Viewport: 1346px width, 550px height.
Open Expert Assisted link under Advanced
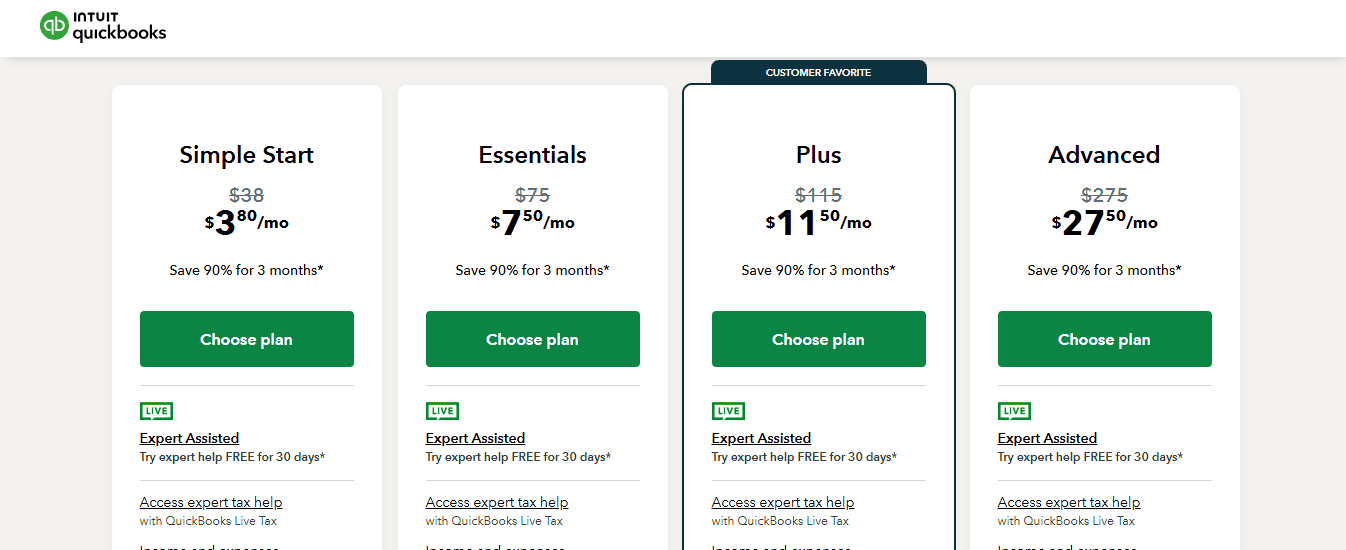tap(1047, 438)
